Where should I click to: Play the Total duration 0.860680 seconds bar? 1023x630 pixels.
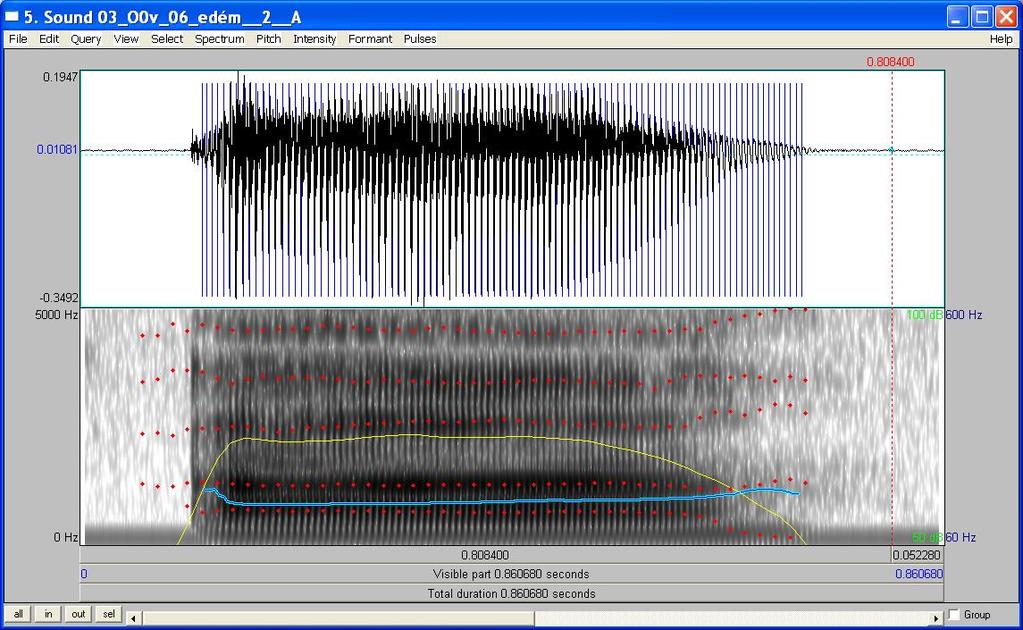tap(512, 593)
